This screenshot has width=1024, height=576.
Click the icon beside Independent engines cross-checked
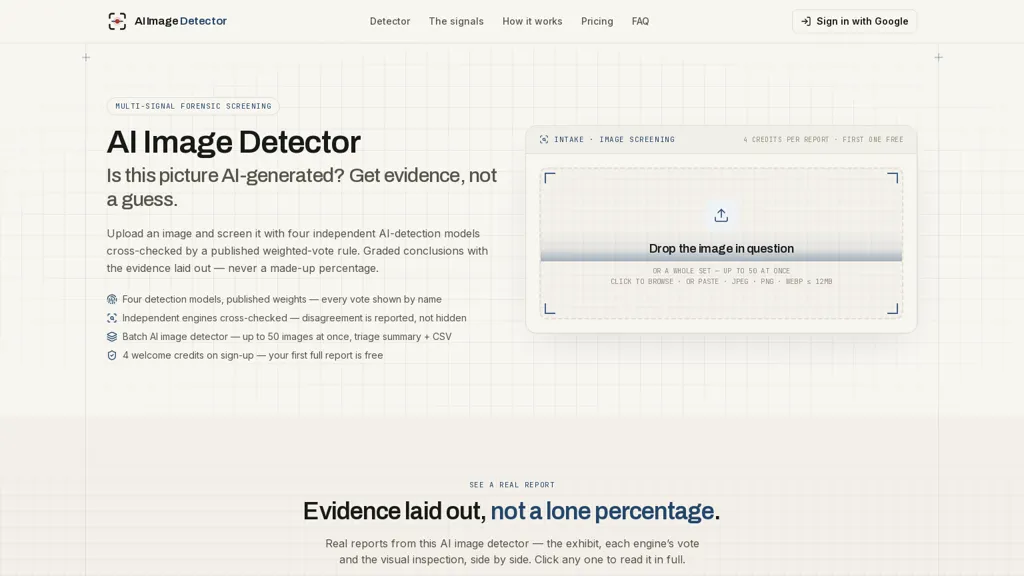[112, 318]
